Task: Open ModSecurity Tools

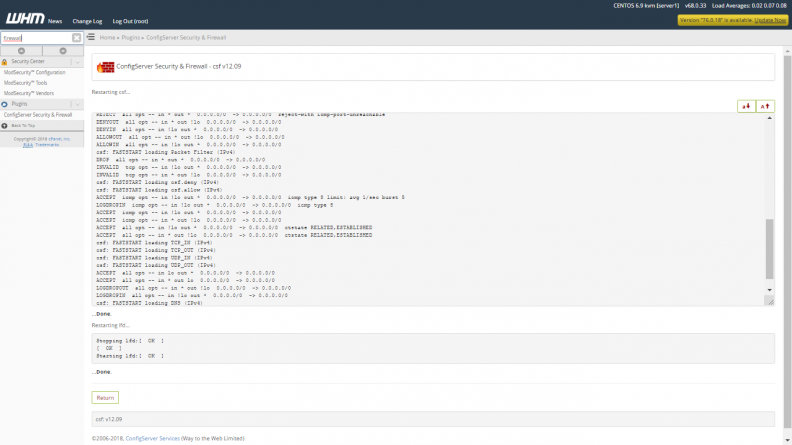Action: click(x=25, y=83)
